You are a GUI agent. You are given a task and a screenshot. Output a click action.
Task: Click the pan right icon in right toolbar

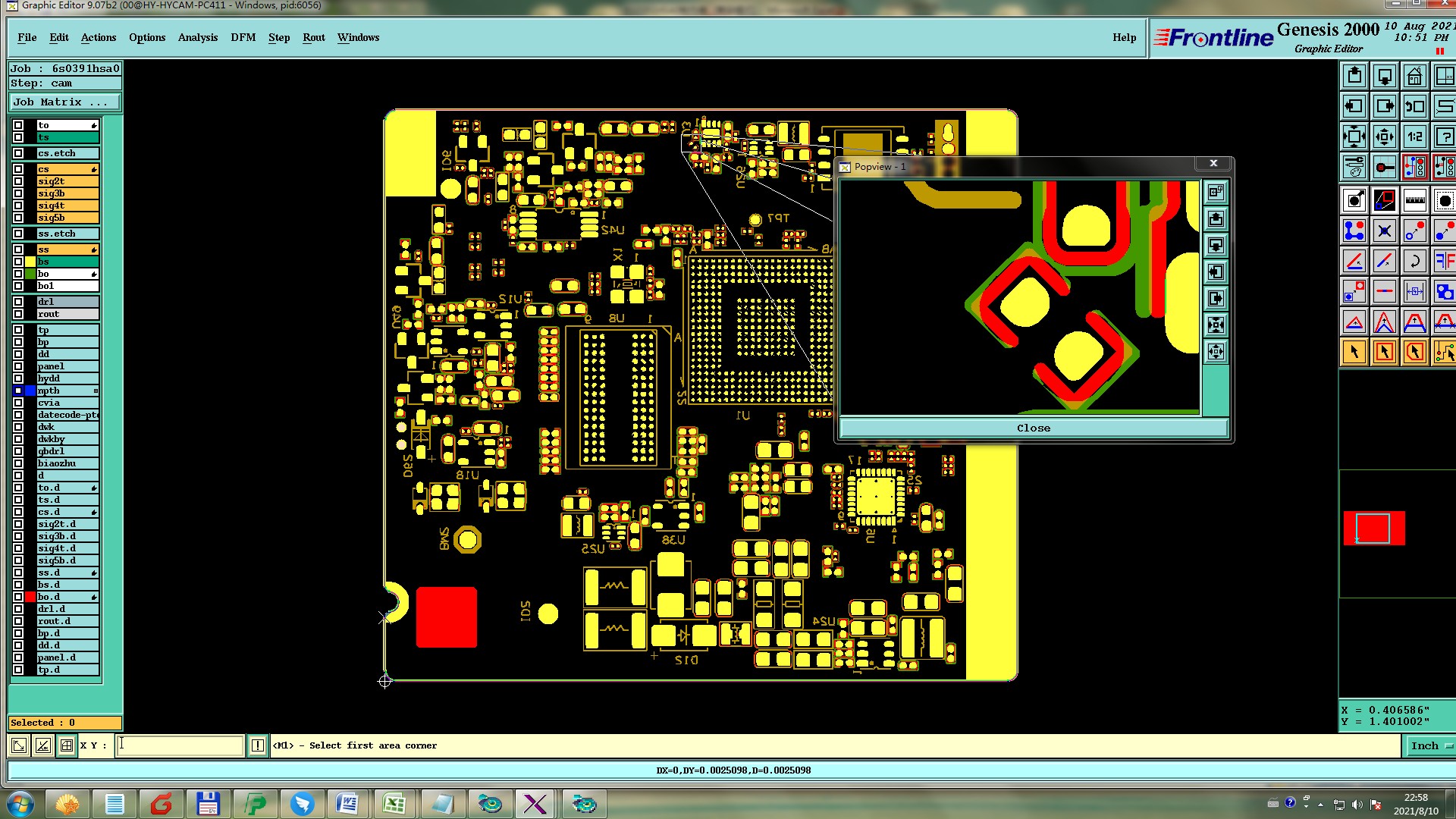click(x=1385, y=106)
